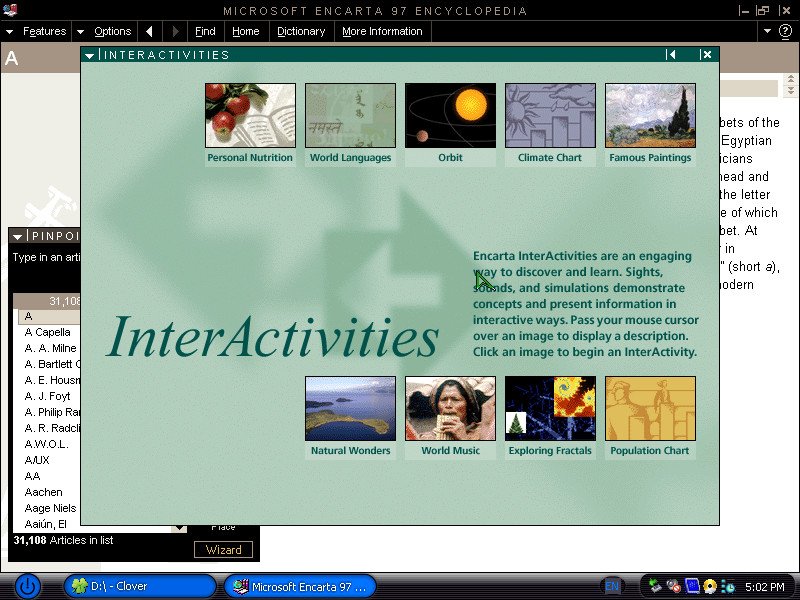Go to Home in the menu bar
Viewport: 800px width, 600px height.
(246, 31)
